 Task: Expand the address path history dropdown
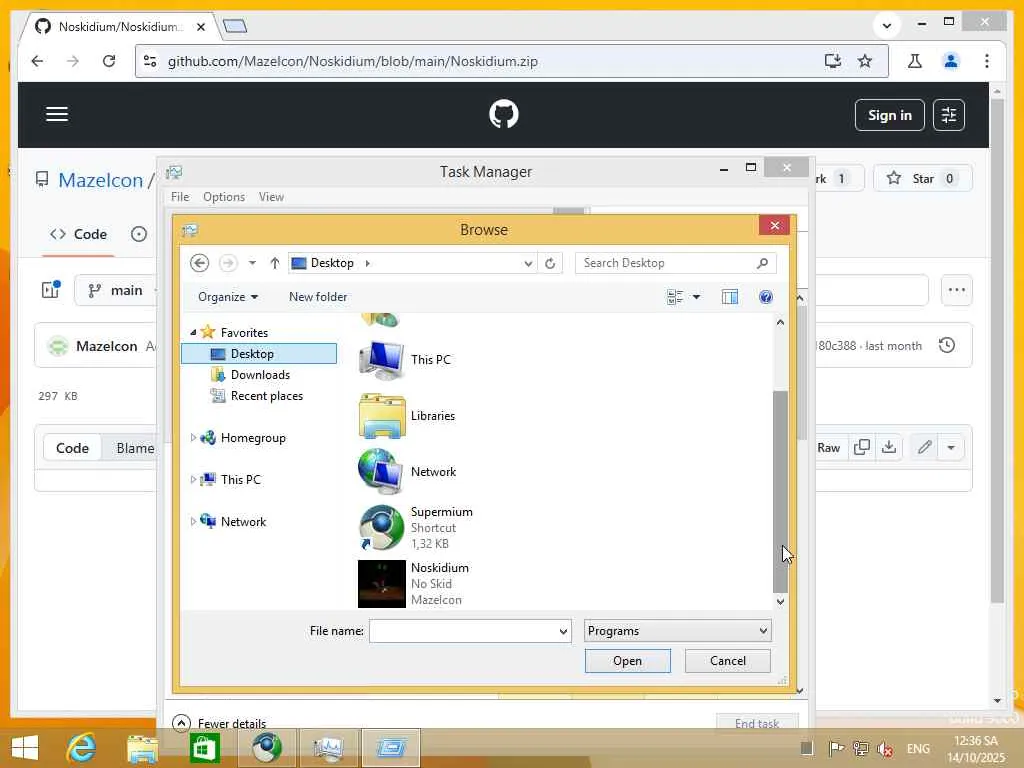tap(528, 263)
